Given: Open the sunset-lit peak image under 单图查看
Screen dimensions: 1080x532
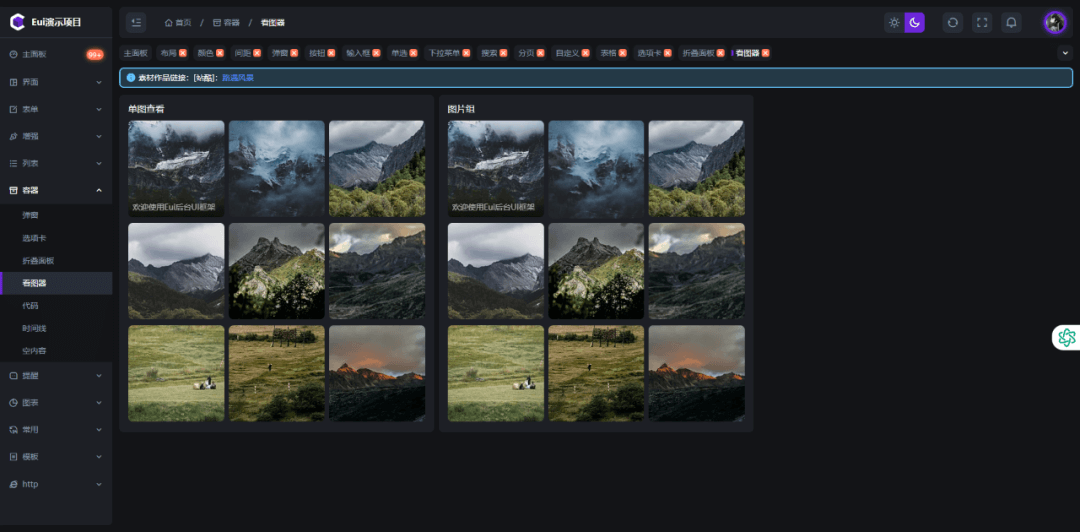Looking at the screenshot, I should [x=377, y=374].
